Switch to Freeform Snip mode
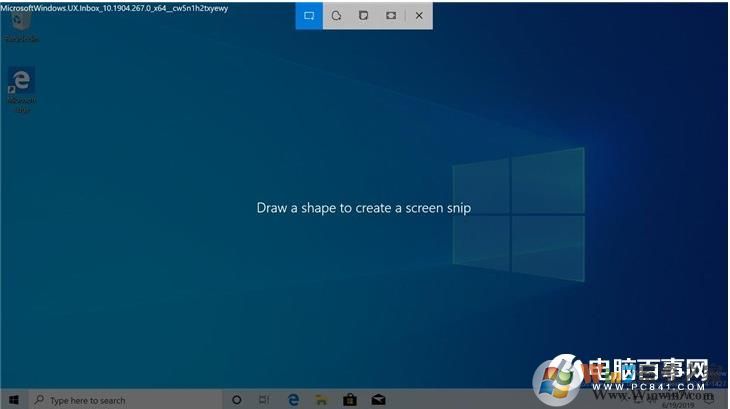This screenshot has width=730, height=409. click(x=337, y=16)
